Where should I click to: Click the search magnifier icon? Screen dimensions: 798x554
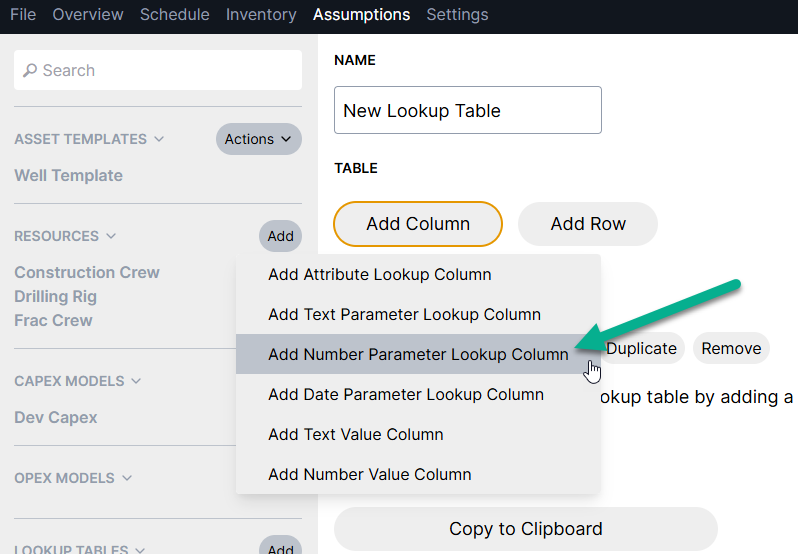point(30,70)
